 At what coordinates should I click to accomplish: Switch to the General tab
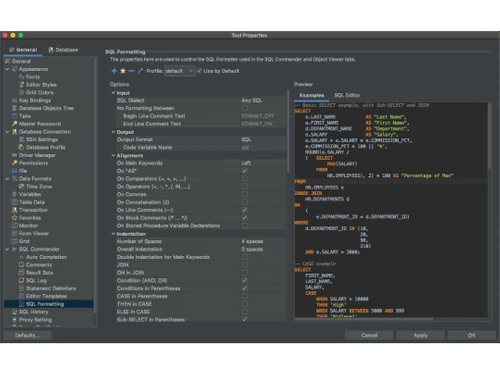pos(23,50)
